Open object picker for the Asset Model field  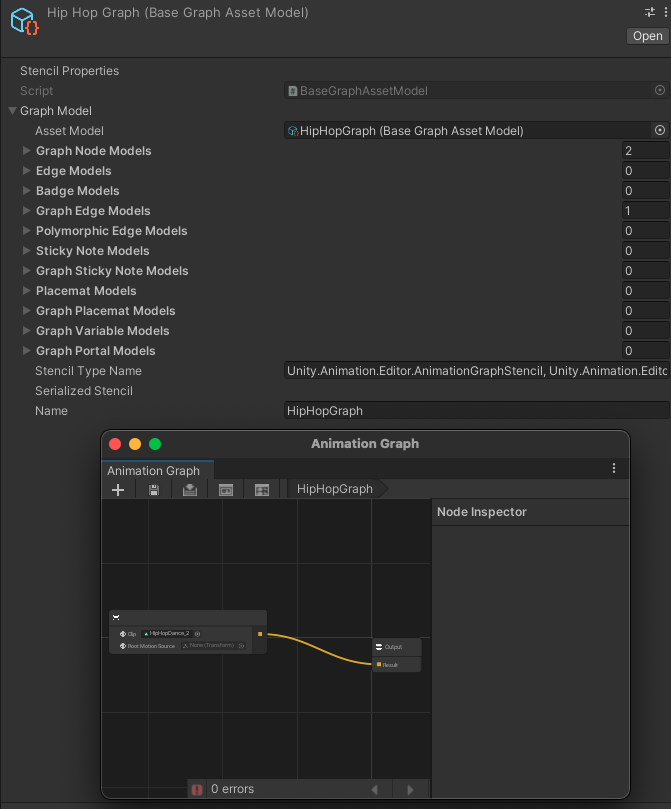pos(660,130)
